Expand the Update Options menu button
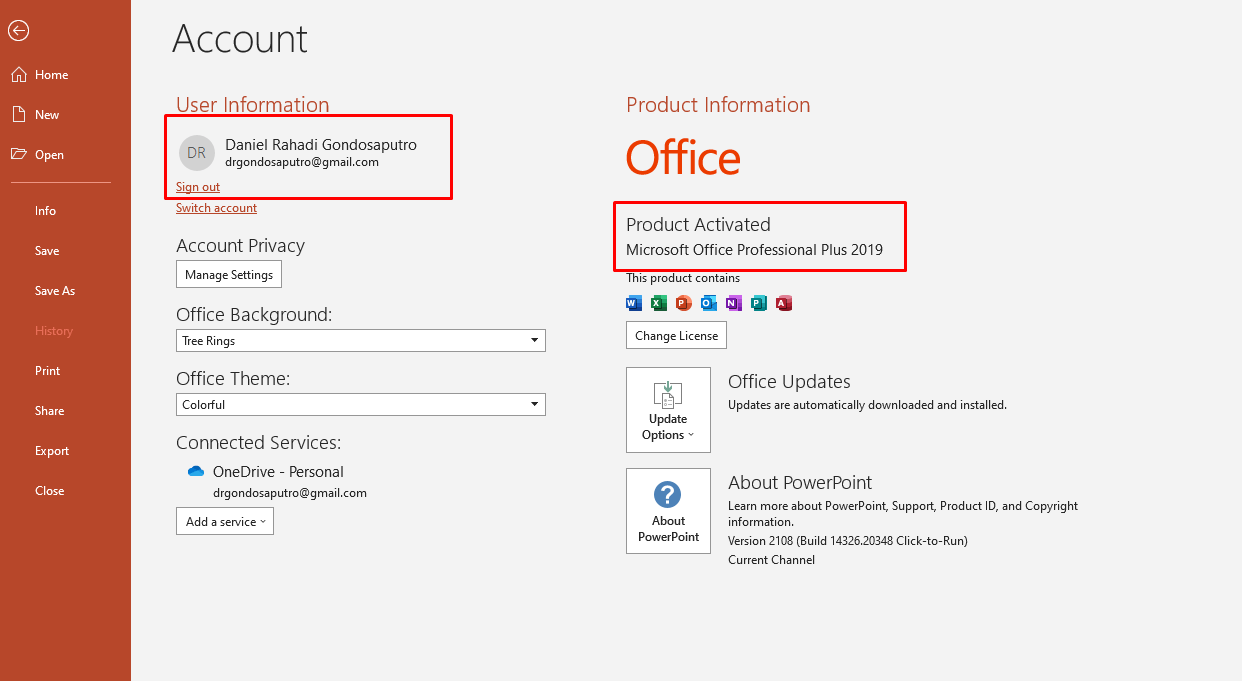The image size is (1242, 681). click(668, 410)
